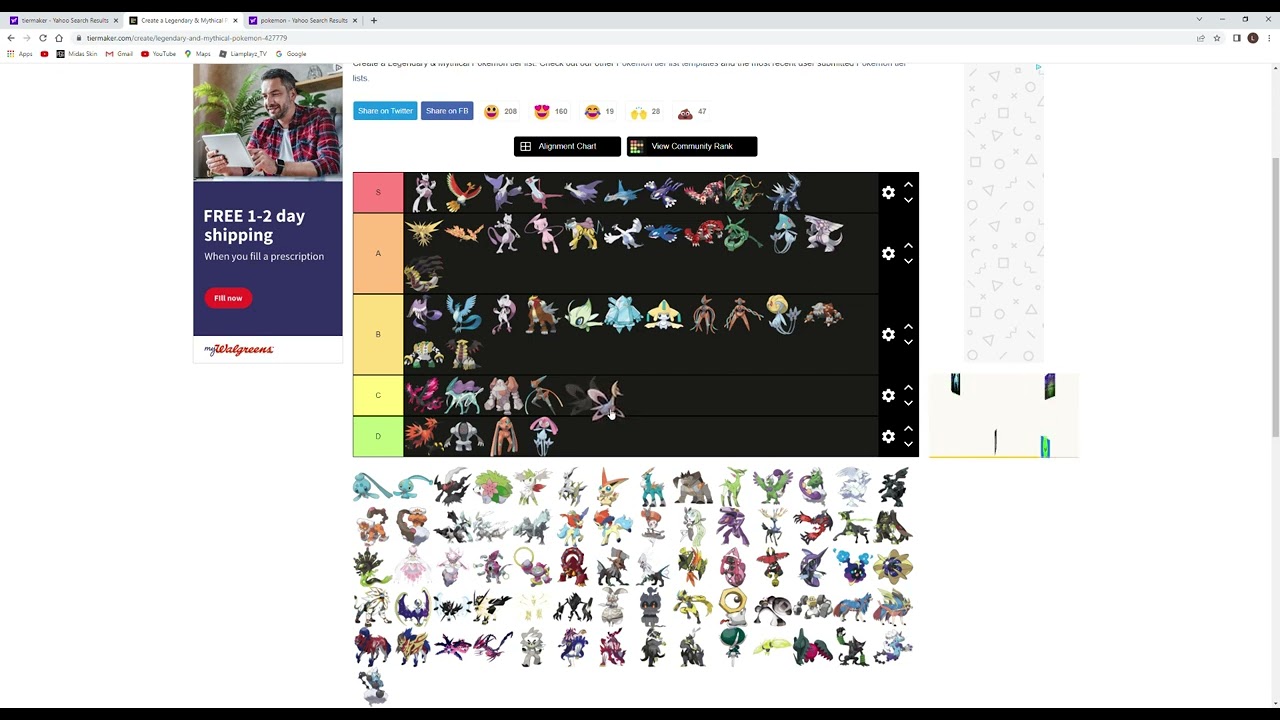Open settings gear for C tier row
Screen dimensions: 1280x720
(888, 395)
